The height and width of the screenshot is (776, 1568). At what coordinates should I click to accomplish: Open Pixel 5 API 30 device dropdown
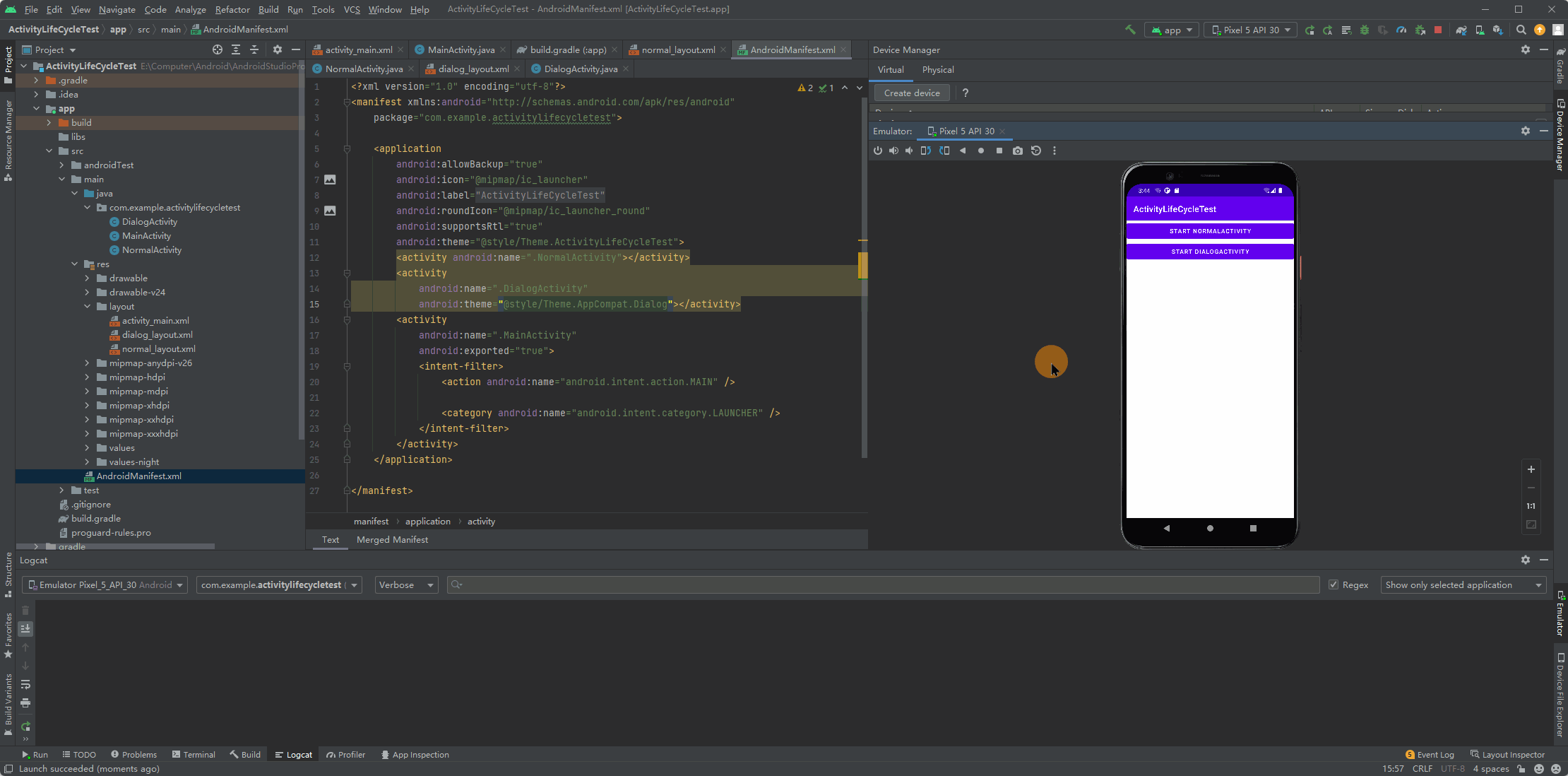click(1250, 30)
